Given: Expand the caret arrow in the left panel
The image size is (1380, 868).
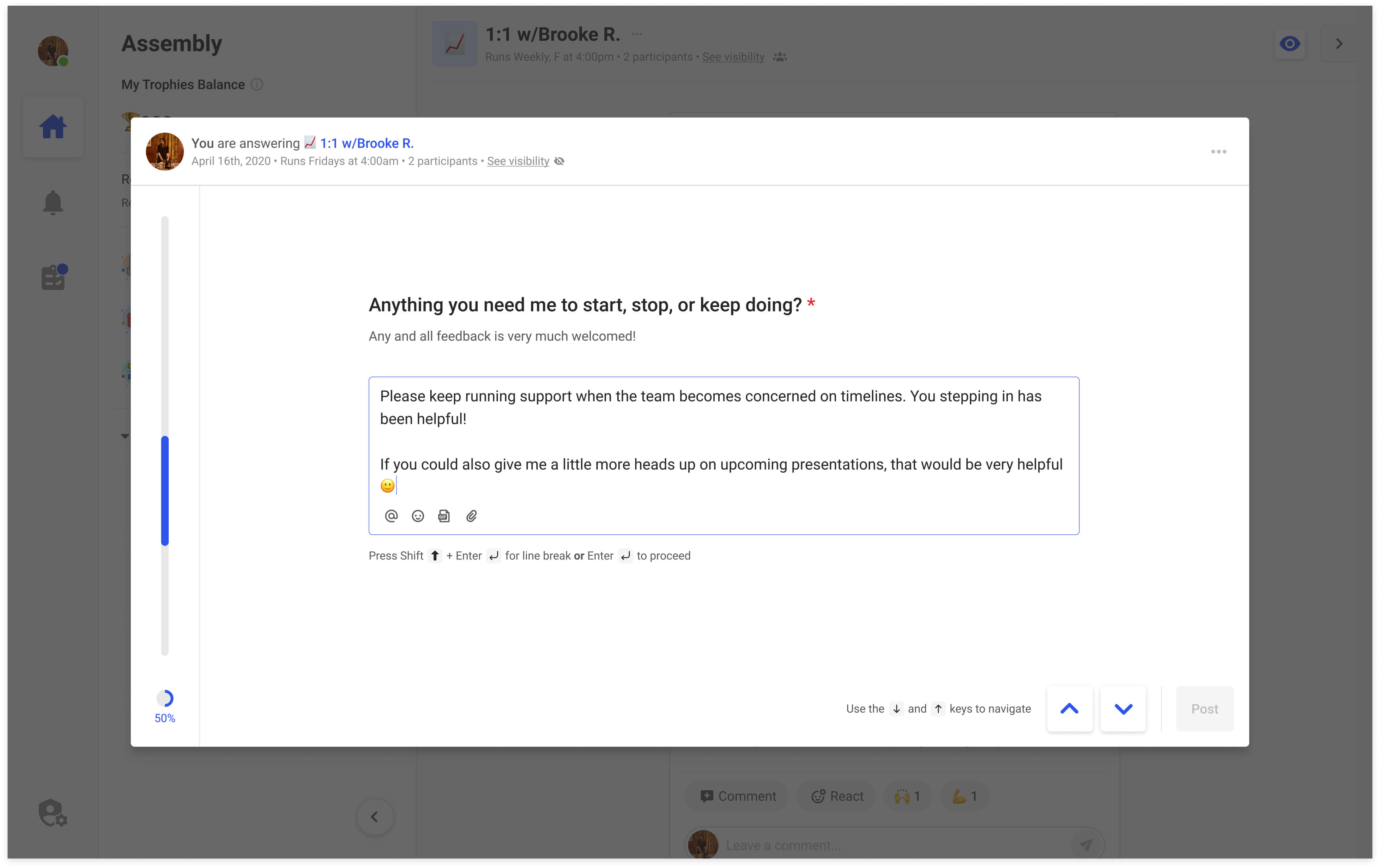Looking at the screenshot, I should pyautogui.click(x=125, y=436).
